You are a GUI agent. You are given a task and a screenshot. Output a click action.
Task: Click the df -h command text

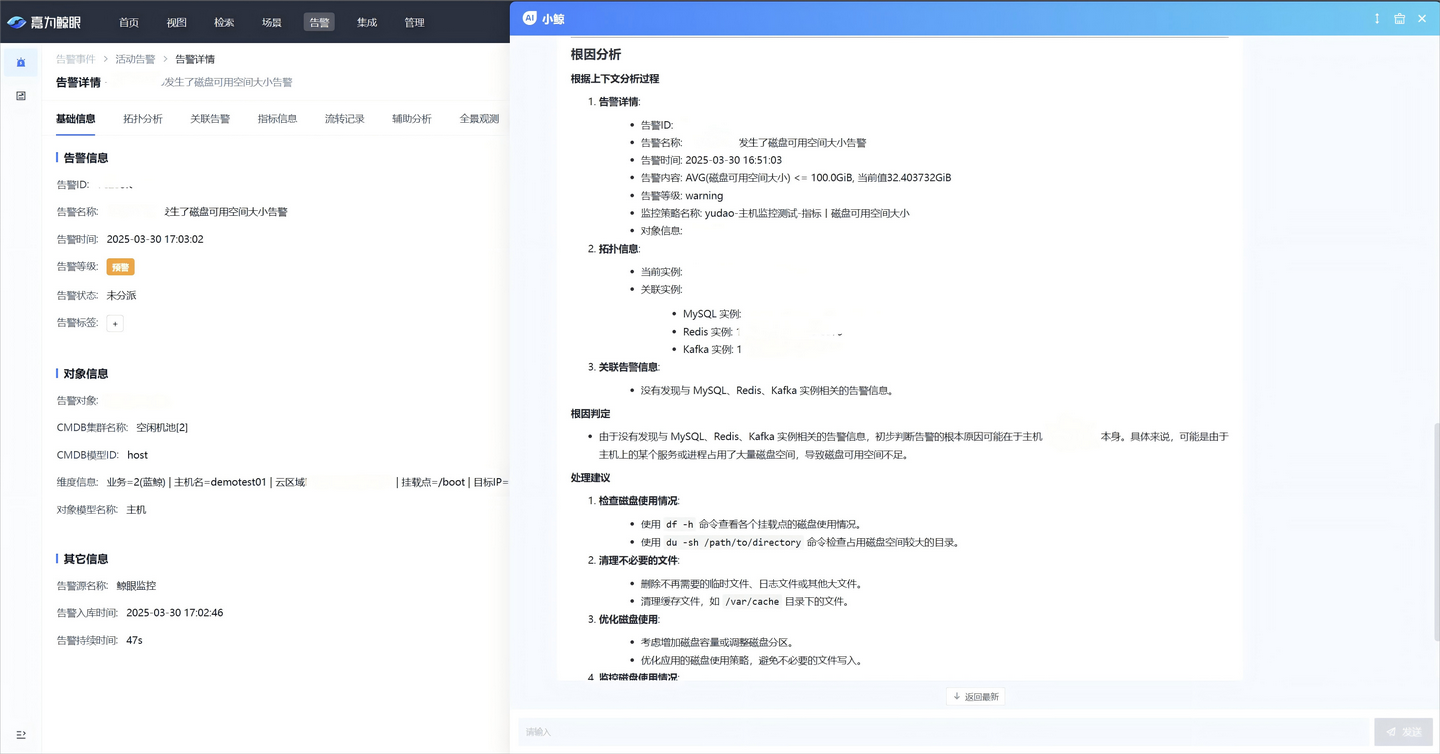coord(680,524)
